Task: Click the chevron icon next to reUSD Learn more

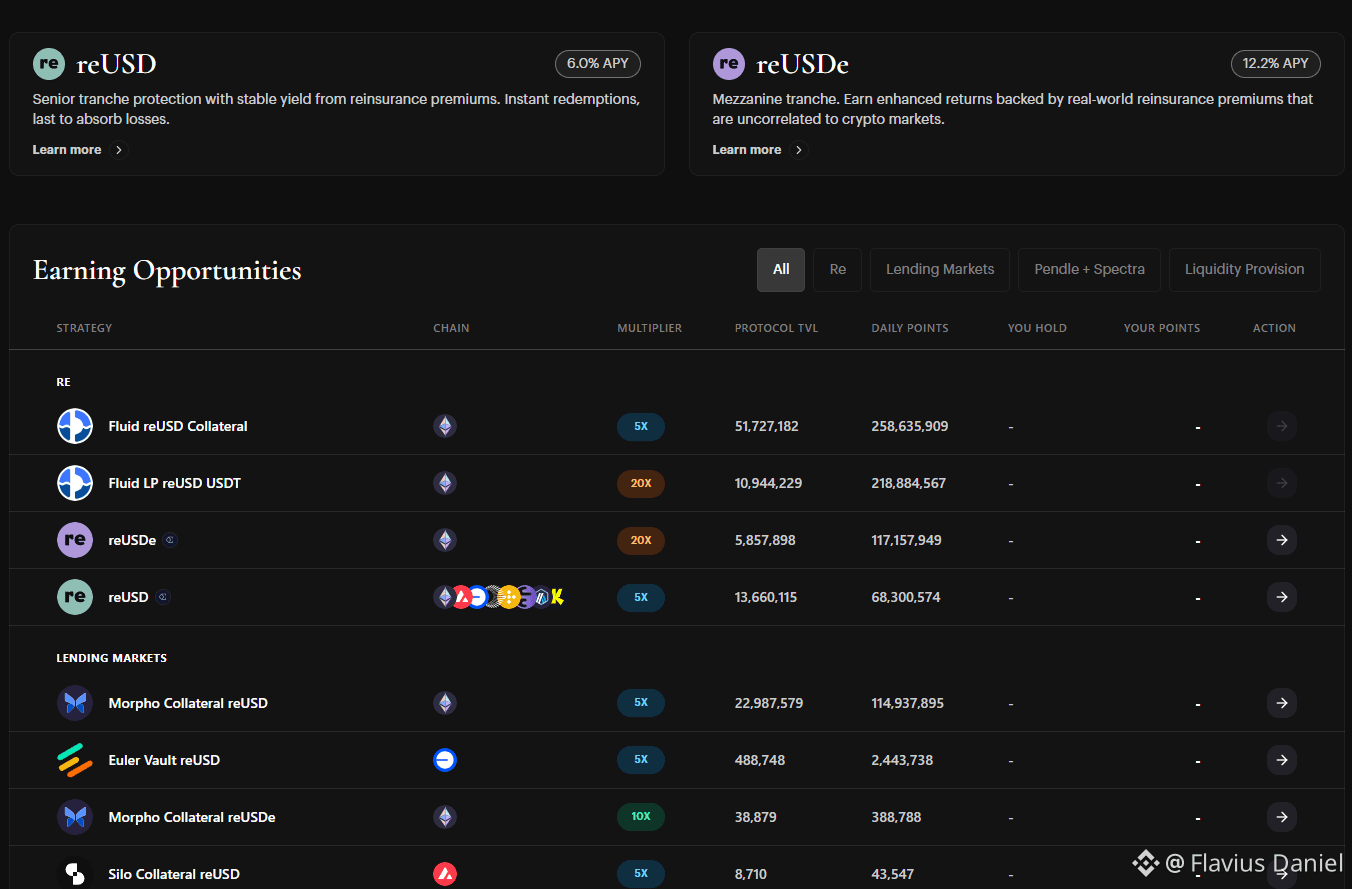Action: [x=119, y=150]
